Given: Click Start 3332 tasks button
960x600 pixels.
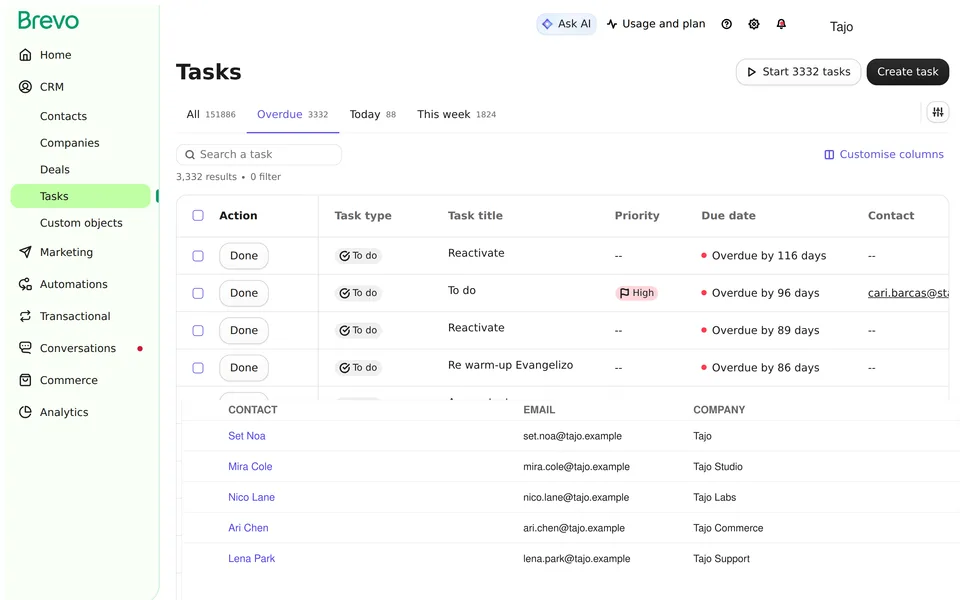Looking at the screenshot, I should (798, 72).
